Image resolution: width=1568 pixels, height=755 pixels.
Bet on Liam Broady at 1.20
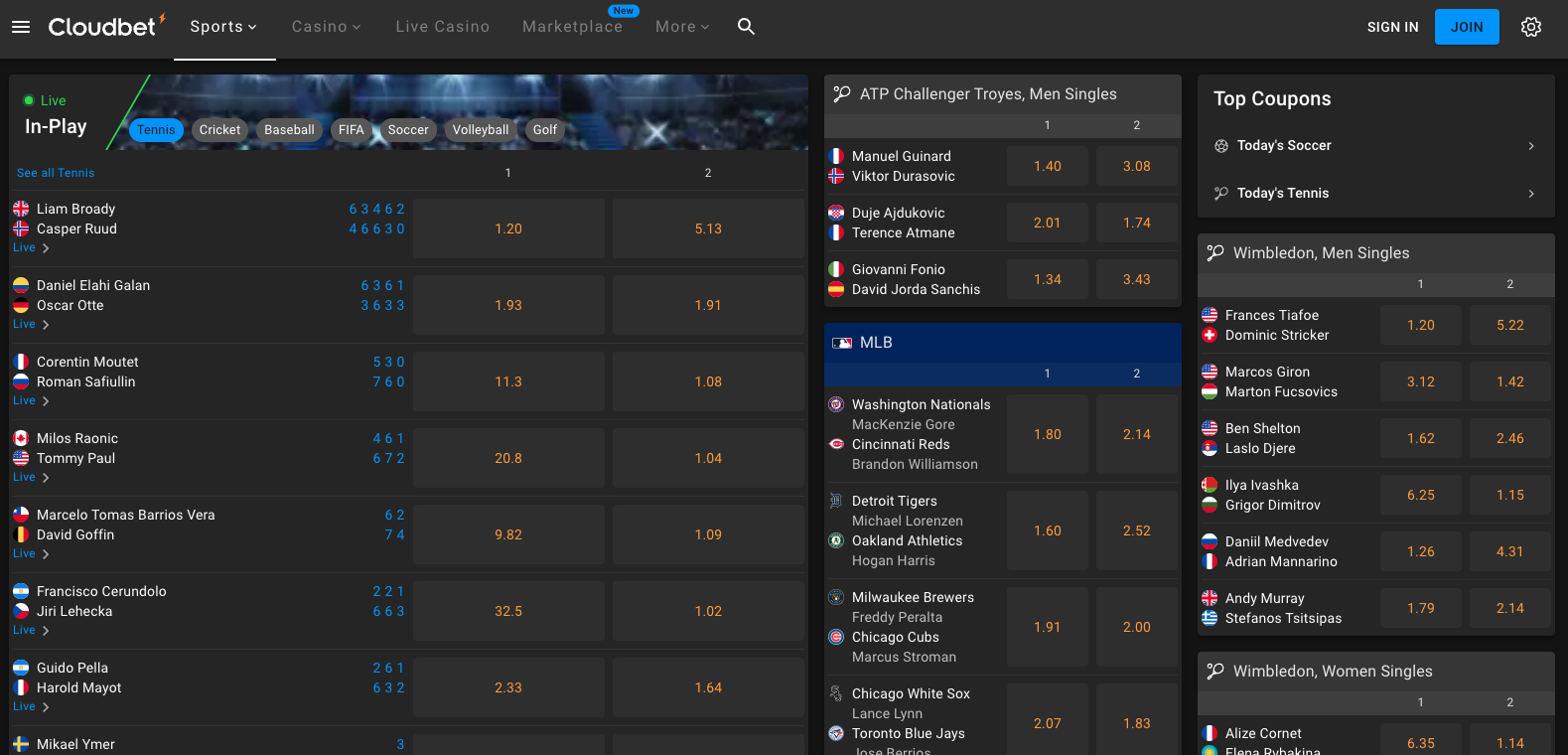pyautogui.click(x=508, y=228)
